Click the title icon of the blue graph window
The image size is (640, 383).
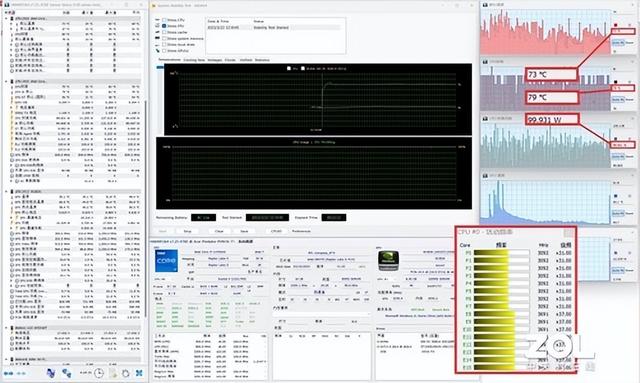pos(485,175)
